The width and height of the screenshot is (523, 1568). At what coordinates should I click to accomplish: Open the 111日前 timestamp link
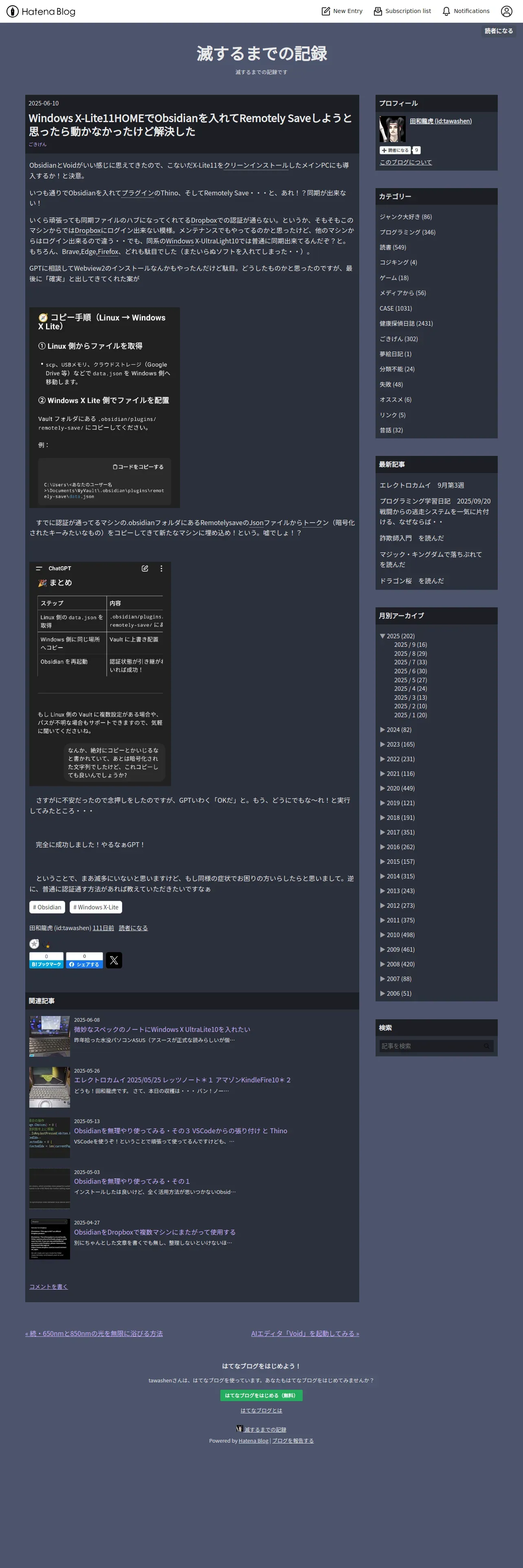point(103,928)
